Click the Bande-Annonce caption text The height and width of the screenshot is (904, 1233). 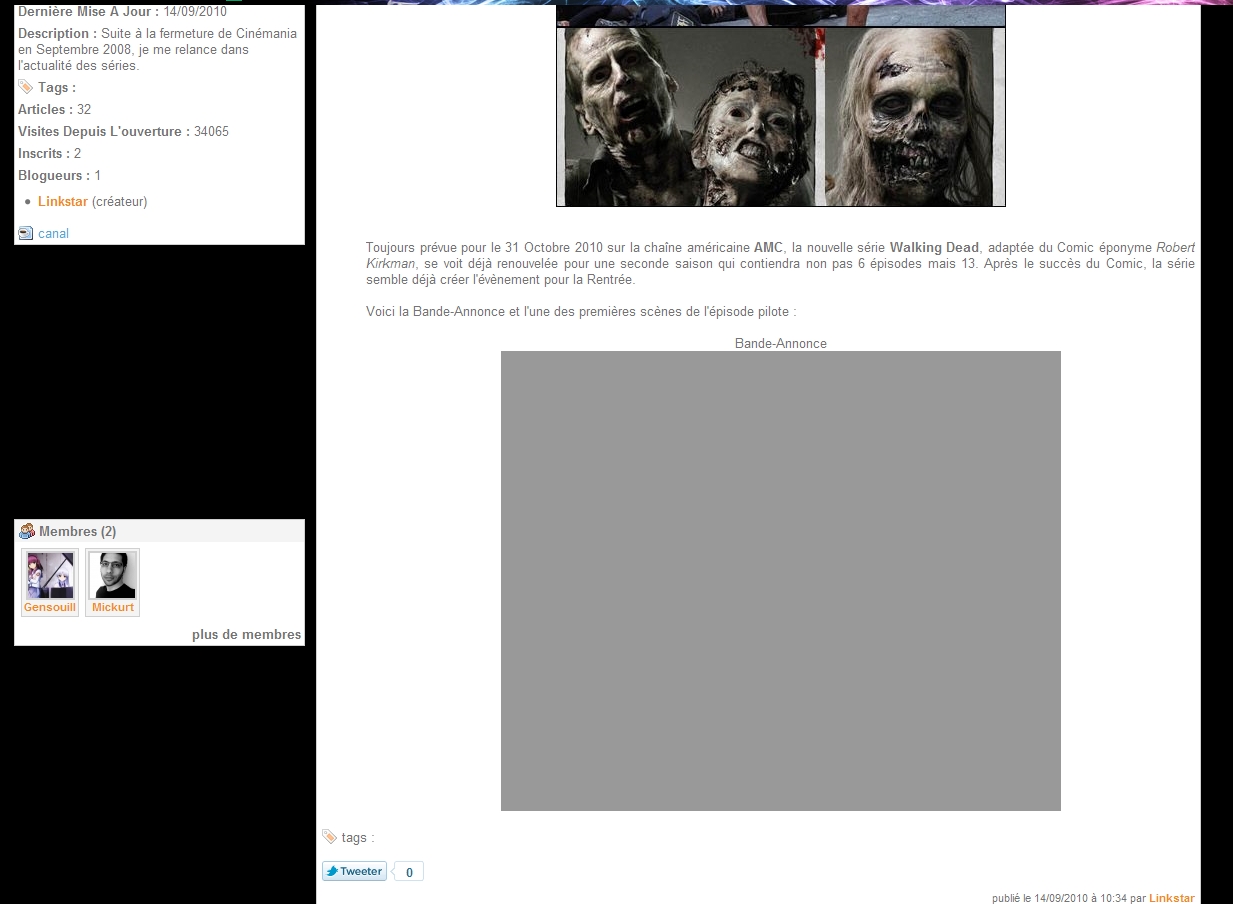pos(780,343)
